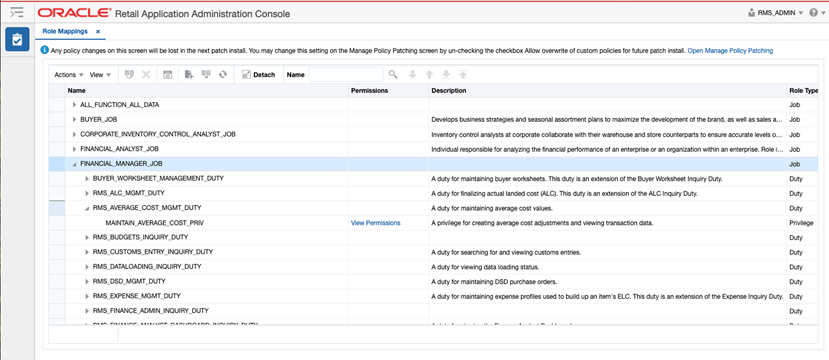Viewport: 829px width, 360px height.
Task: Click description 'A duty for searching for and viewing customs entries.'
Action: (x=506, y=252)
